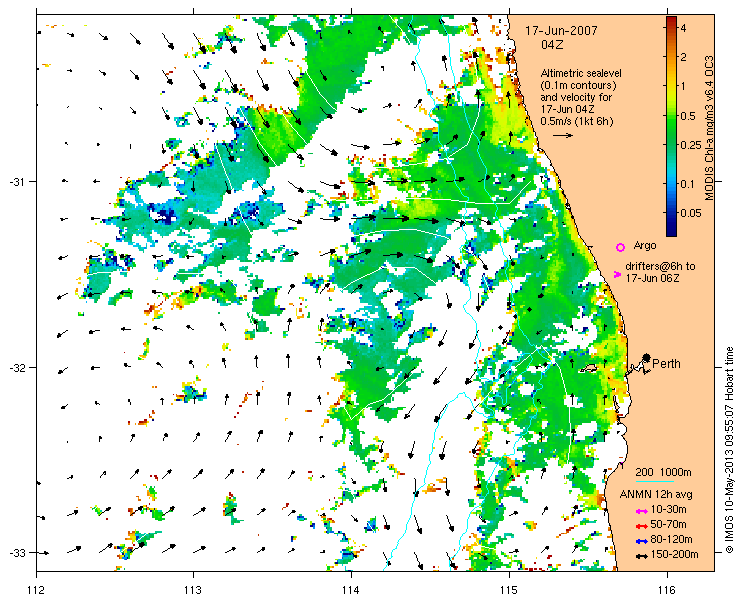Click the cyan 200 1000m isobath legend line
Viewport: 740px width, 600px height.
pos(655,482)
